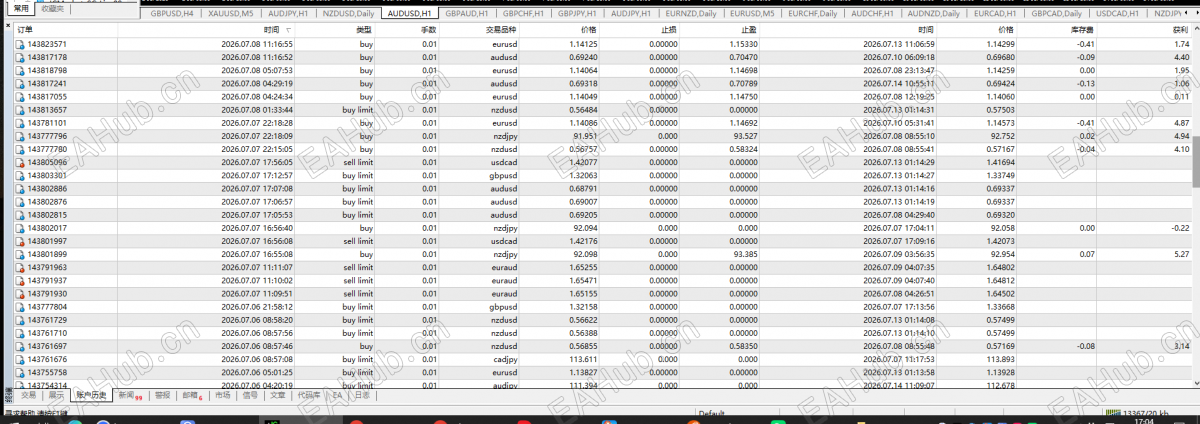This screenshot has height=424, width=1200.
Task: Select order number 143761697
Action: (47, 346)
